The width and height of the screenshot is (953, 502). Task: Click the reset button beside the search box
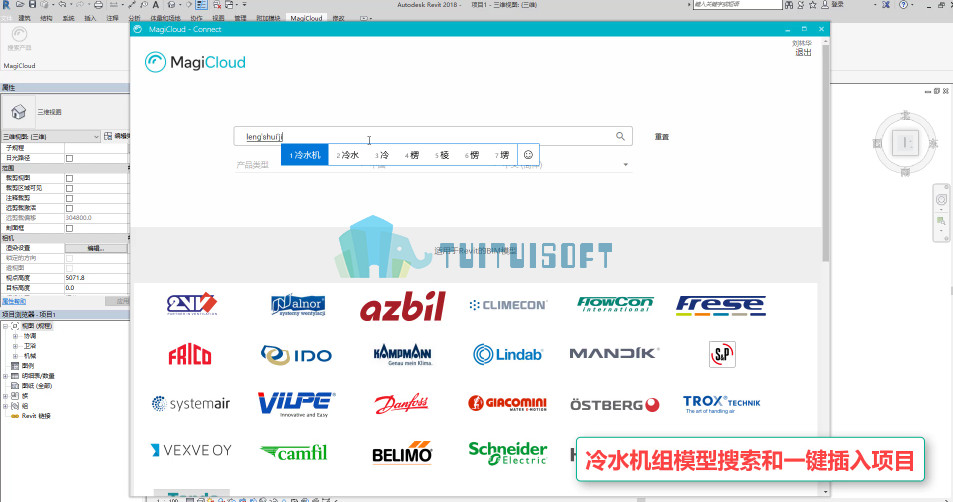(x=661, y=137)
